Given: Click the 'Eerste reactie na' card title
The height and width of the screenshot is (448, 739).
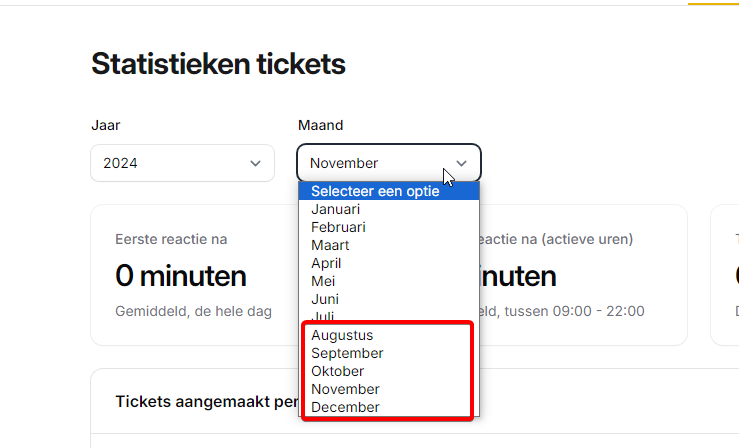Looking at the screenshot, I should coord(171,239).
